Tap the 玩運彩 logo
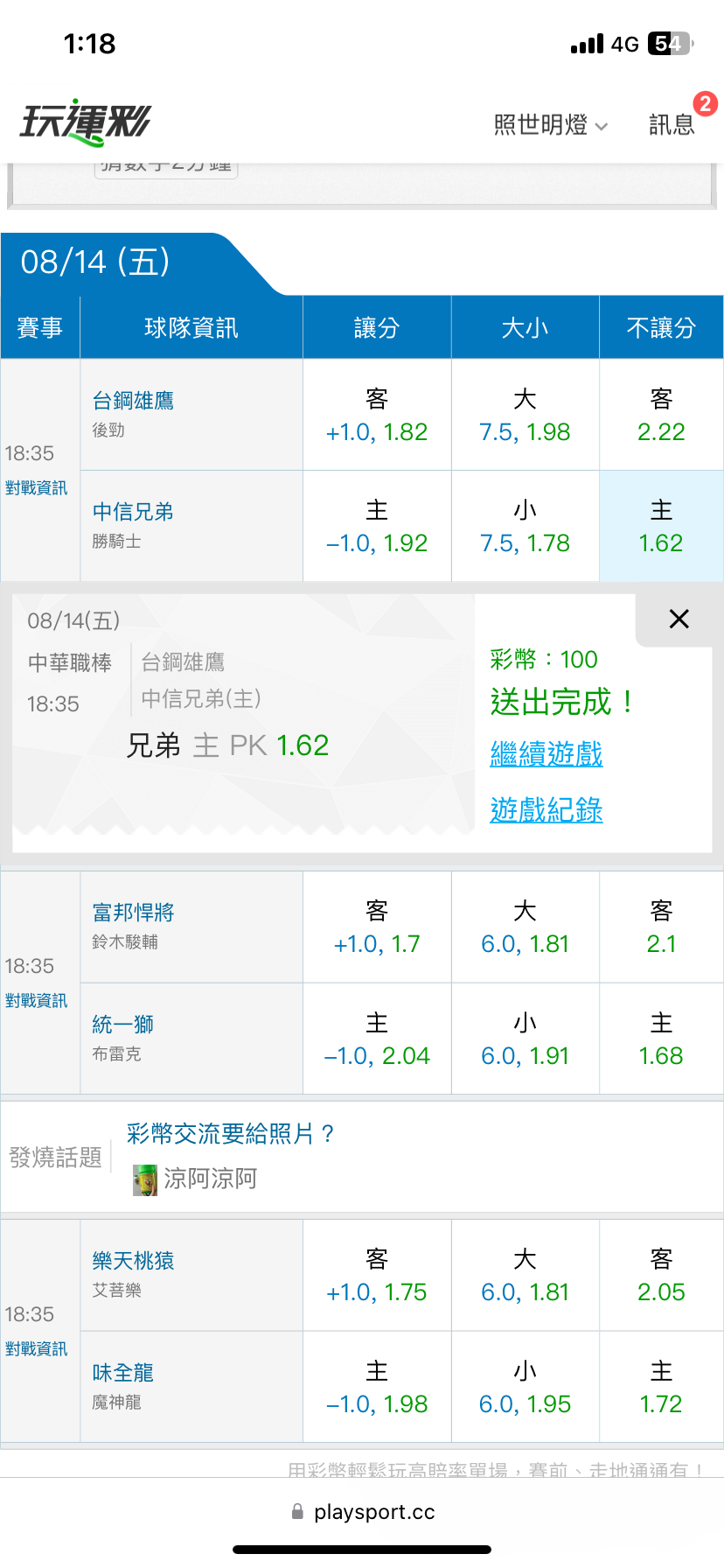Screen dimensions: 724x1568 click(86, 122)
